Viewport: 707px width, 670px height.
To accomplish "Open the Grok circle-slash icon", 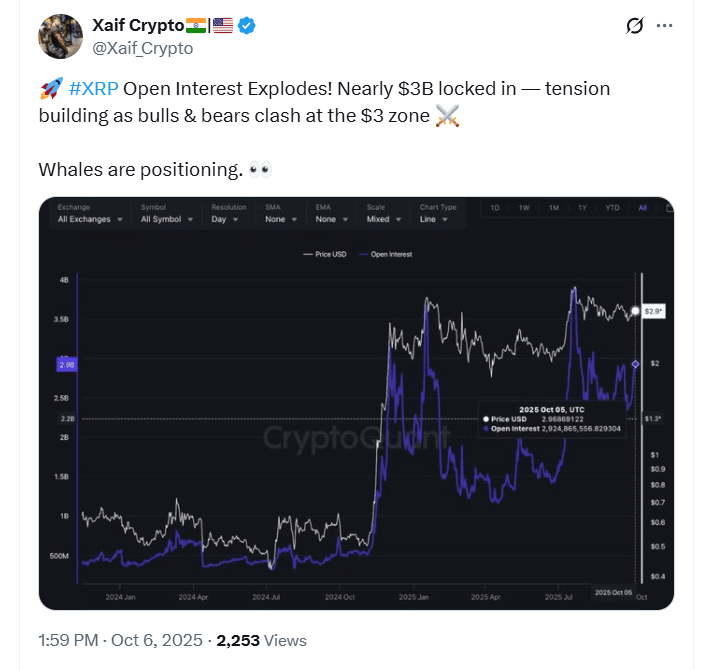I will click(x=634, y=25).
